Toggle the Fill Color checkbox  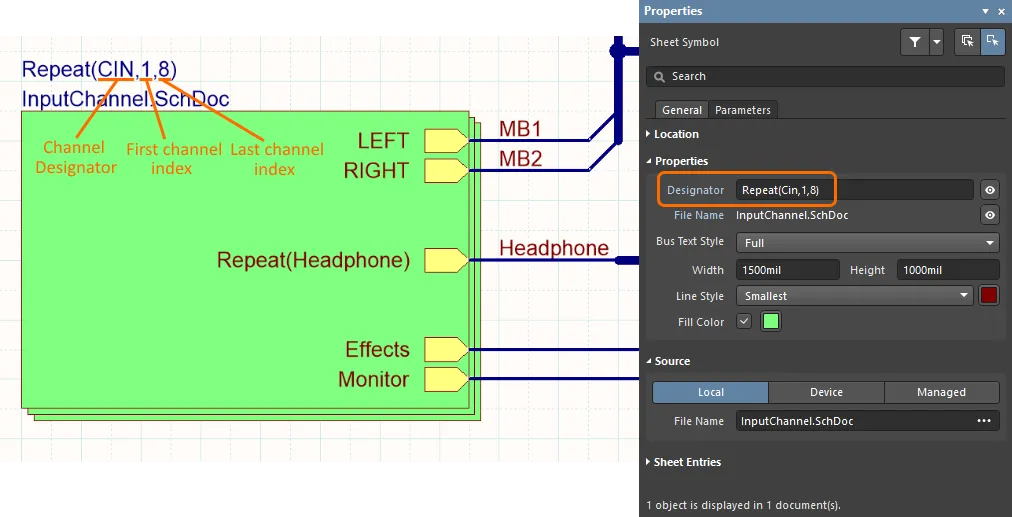[x=744, y=321]
